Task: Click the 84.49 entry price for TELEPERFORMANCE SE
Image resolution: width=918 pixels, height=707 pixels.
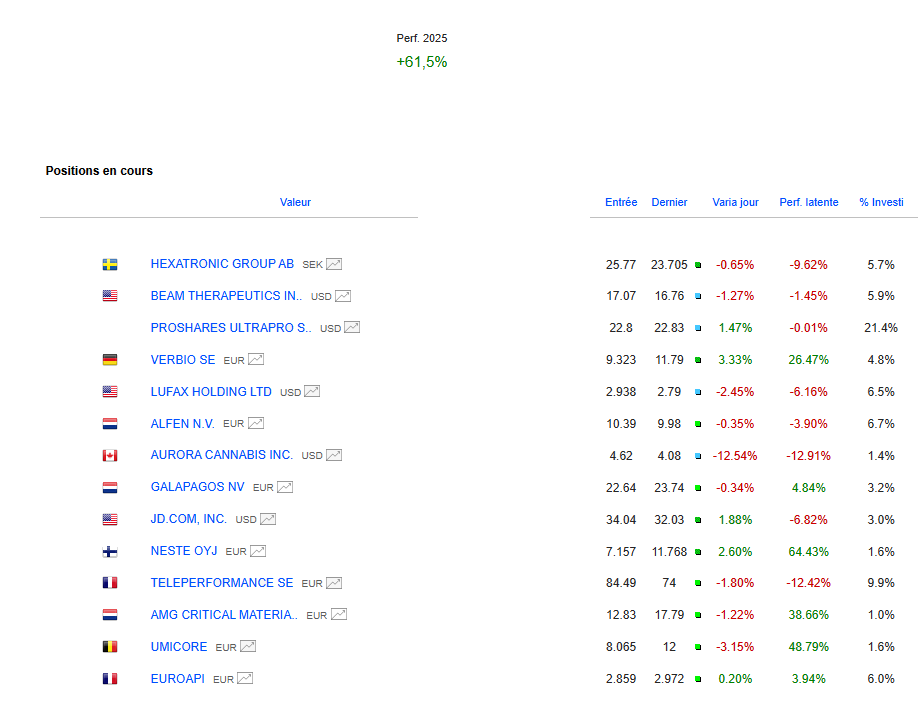Action: (621, 584)
